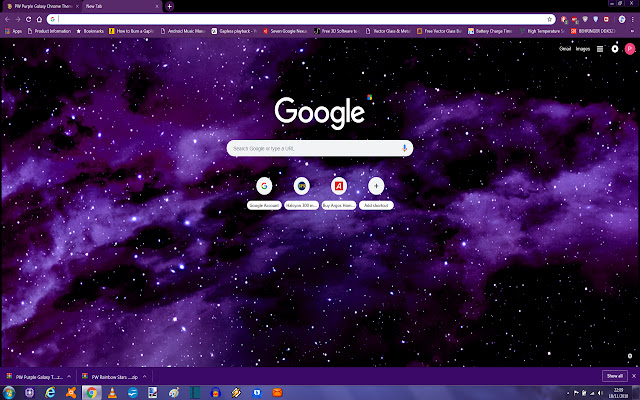Screen dimensions: 640x400
Task: Switch to the PW Purple Galaxy Chrome Theme tab
Action: pyautogui.click(x=42, y=6)
